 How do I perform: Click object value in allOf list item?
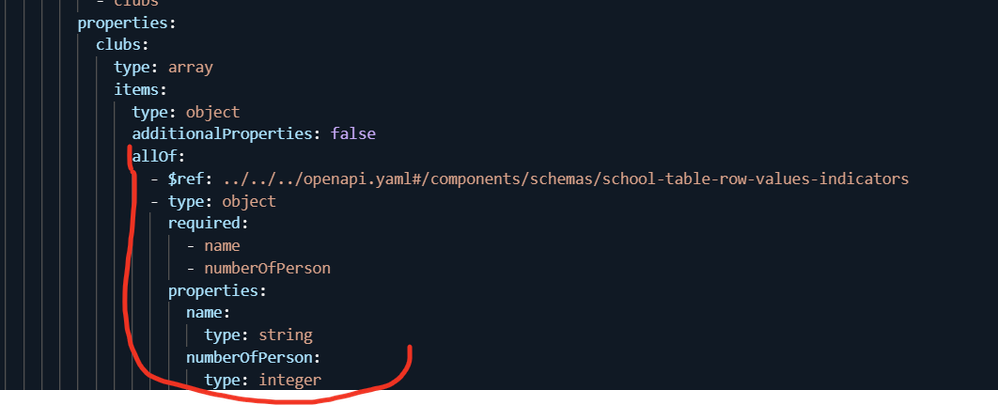pyautogui.click(x=249, y=201)
